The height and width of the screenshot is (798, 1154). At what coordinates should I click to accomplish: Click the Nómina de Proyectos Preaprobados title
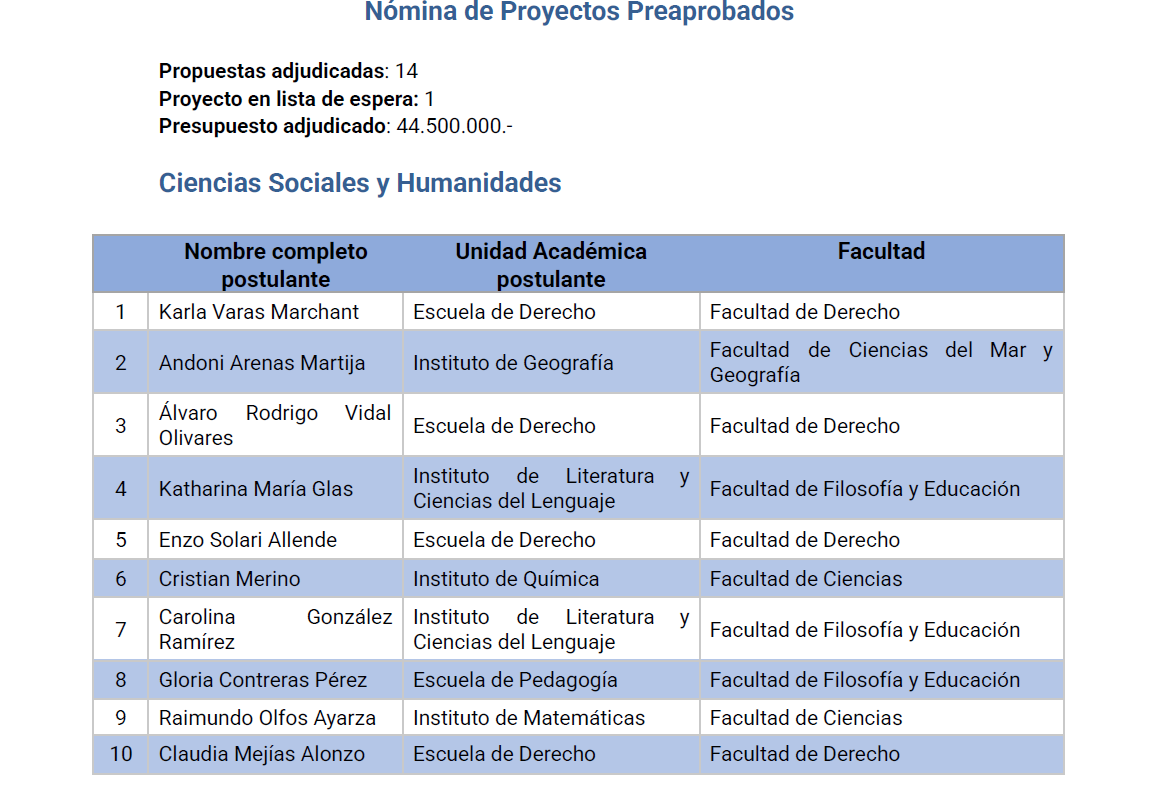point(579,12)
